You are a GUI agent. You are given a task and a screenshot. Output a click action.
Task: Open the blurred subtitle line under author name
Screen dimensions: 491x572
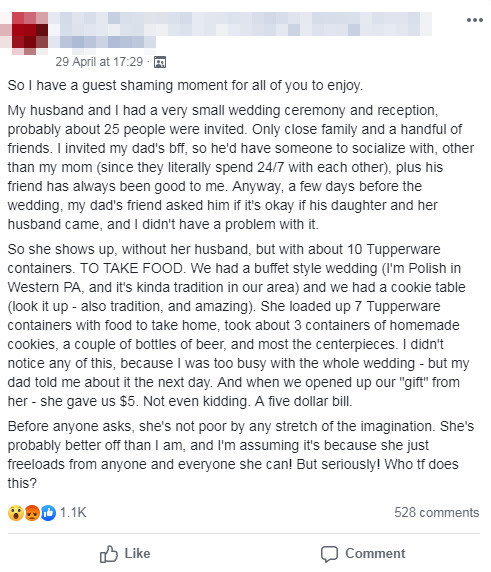(102, 42)
